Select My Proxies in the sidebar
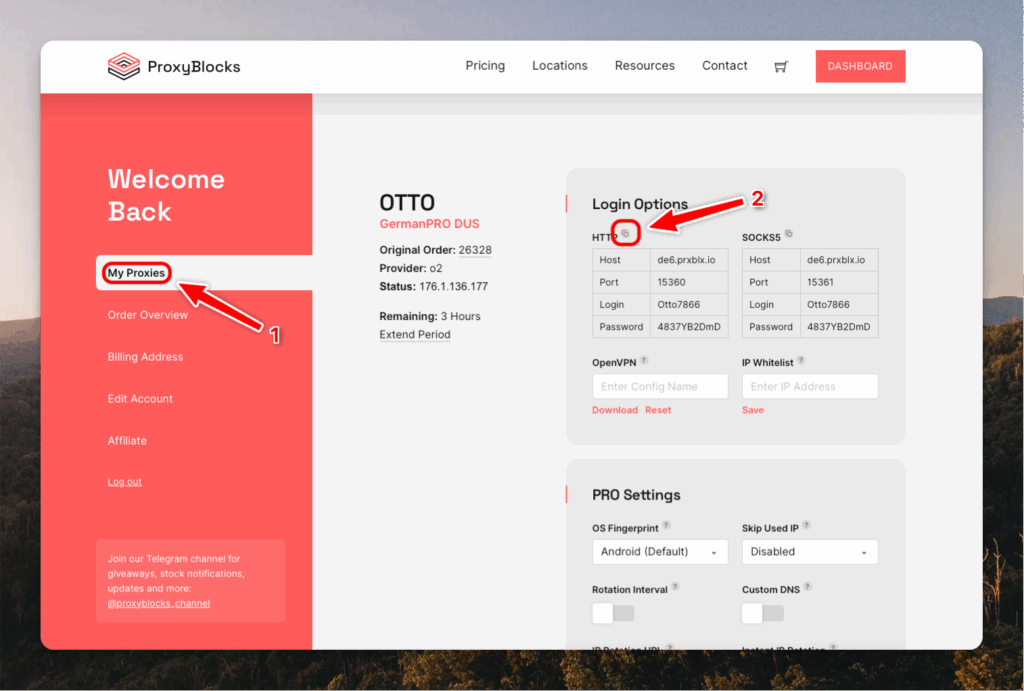 point(136,273)
